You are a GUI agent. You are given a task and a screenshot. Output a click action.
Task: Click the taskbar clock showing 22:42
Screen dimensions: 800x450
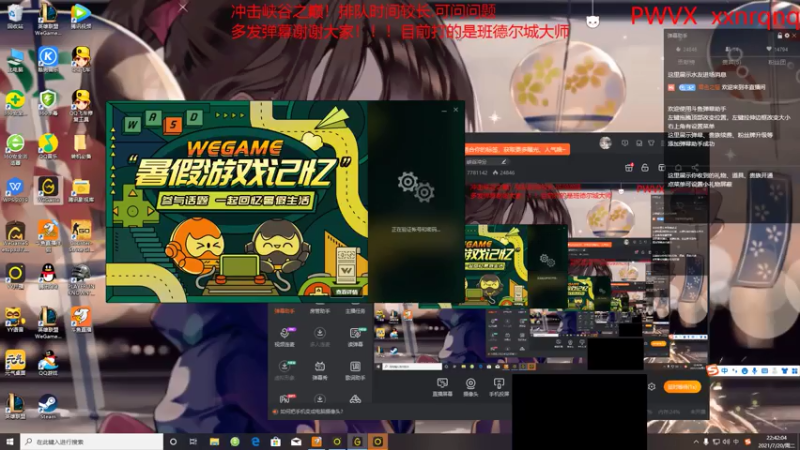pos(776,441)
